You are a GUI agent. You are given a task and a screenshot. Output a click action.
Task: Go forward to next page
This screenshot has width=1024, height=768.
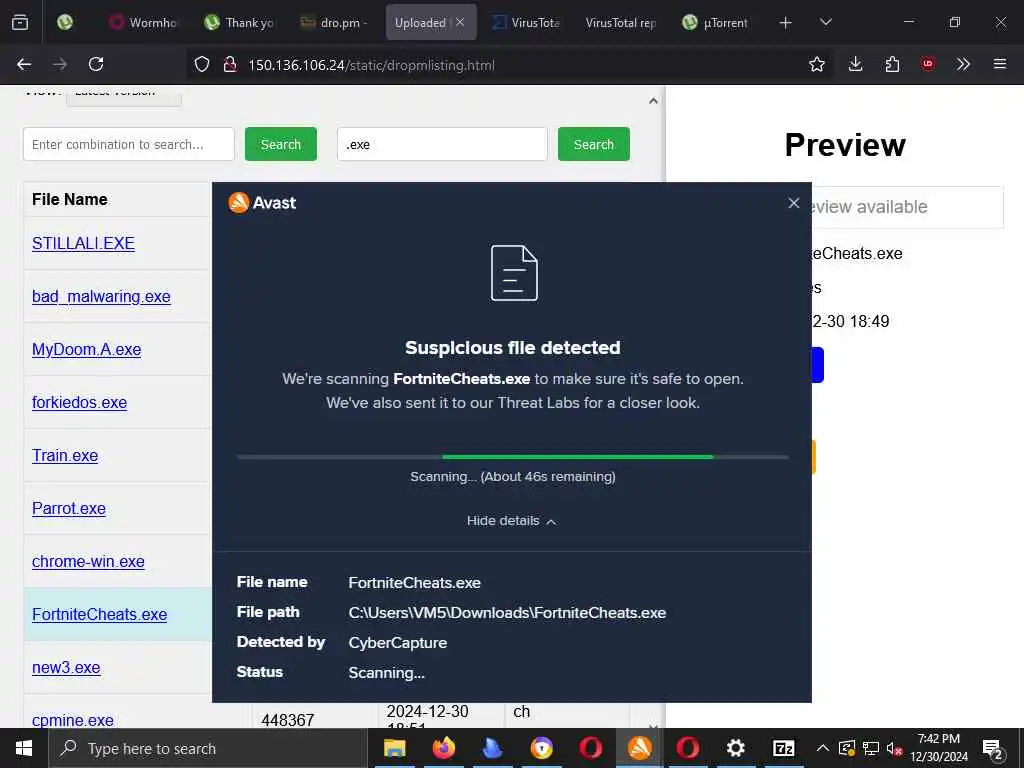tap(60, 64)
